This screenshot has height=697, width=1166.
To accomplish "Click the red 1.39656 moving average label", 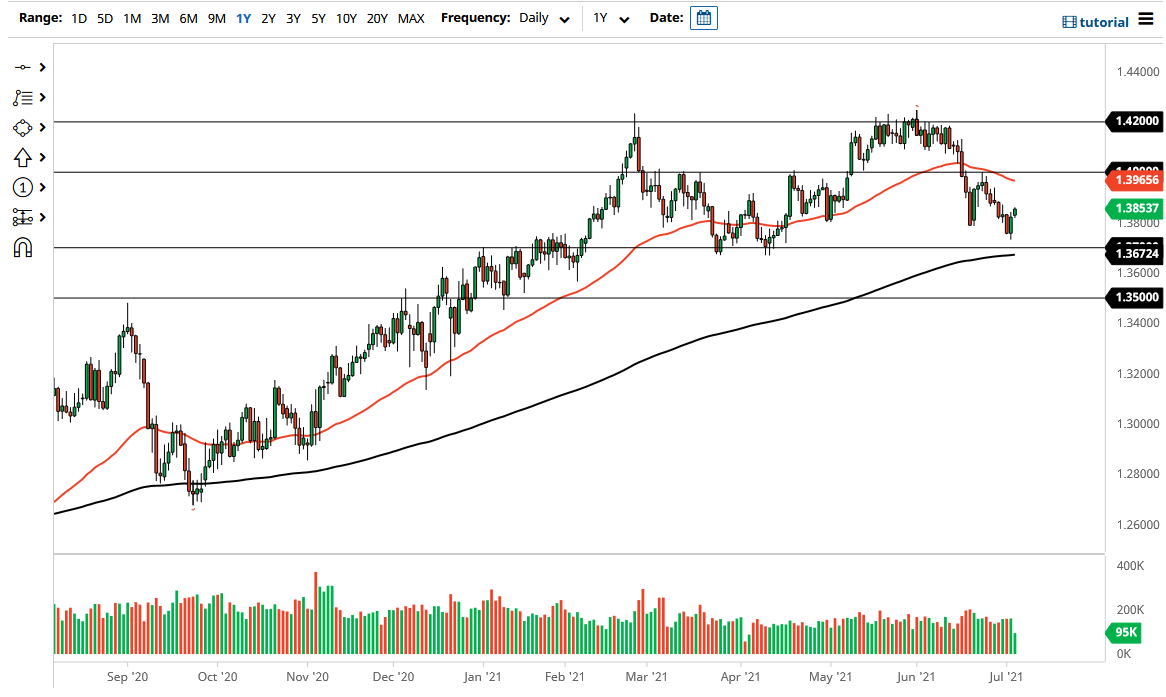I will coord(1133,180).
